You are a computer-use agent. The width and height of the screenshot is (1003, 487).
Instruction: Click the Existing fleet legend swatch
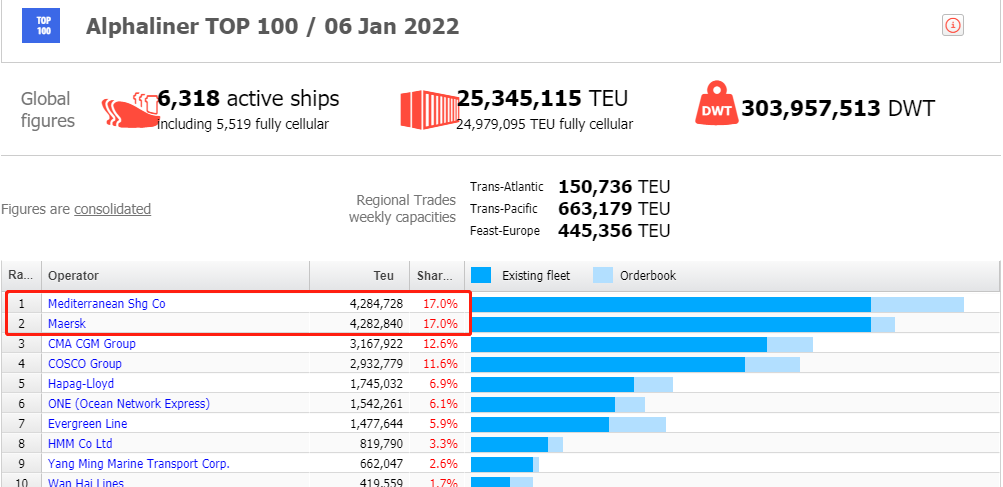pos(481,276)
